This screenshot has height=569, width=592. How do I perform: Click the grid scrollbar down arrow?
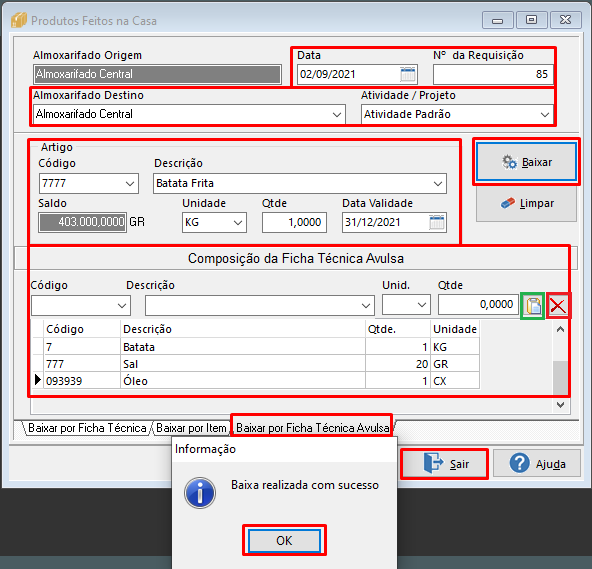[x=561, y=405]
